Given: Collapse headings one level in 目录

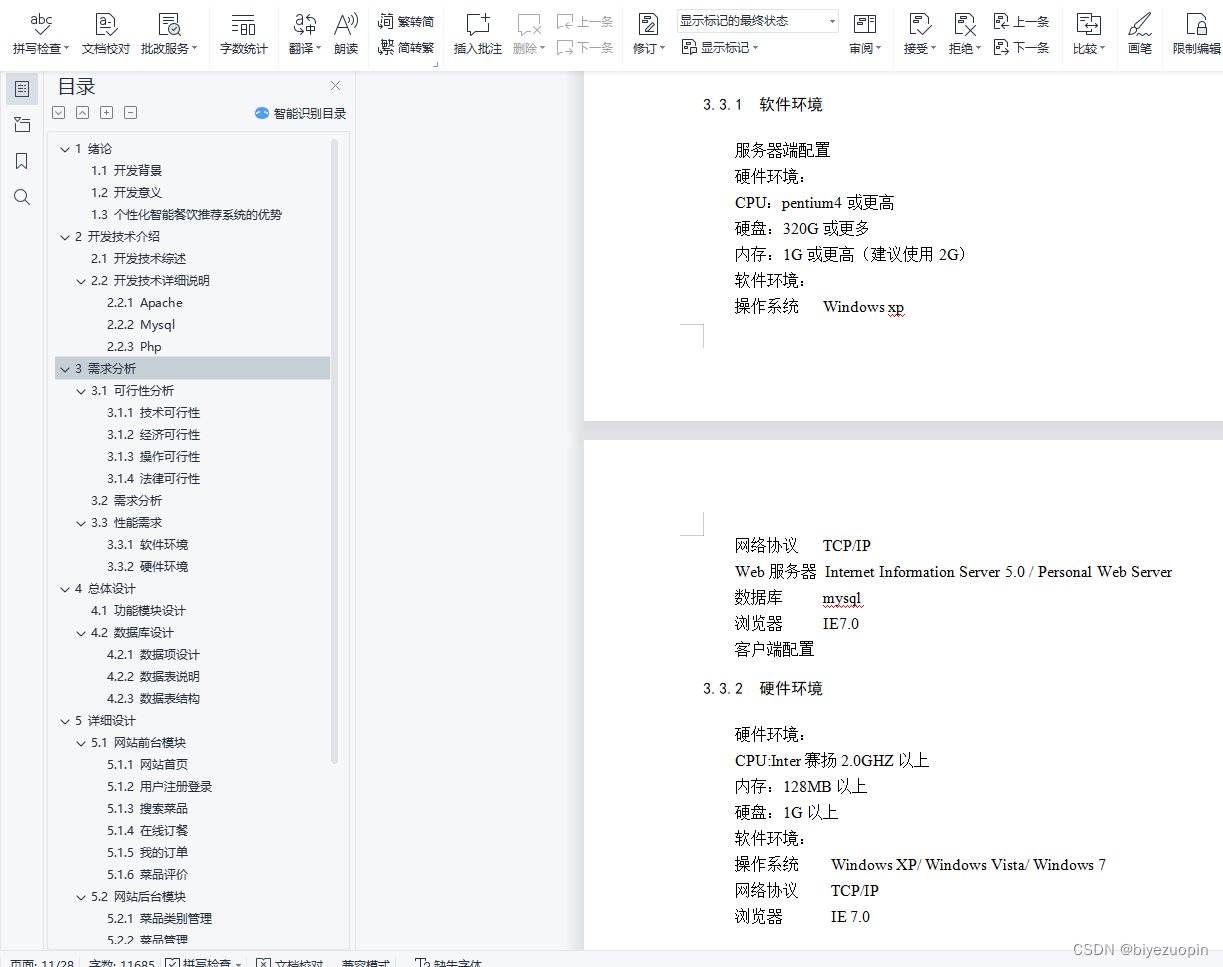Looking at the screenshot, I should [x=83, y=113].
